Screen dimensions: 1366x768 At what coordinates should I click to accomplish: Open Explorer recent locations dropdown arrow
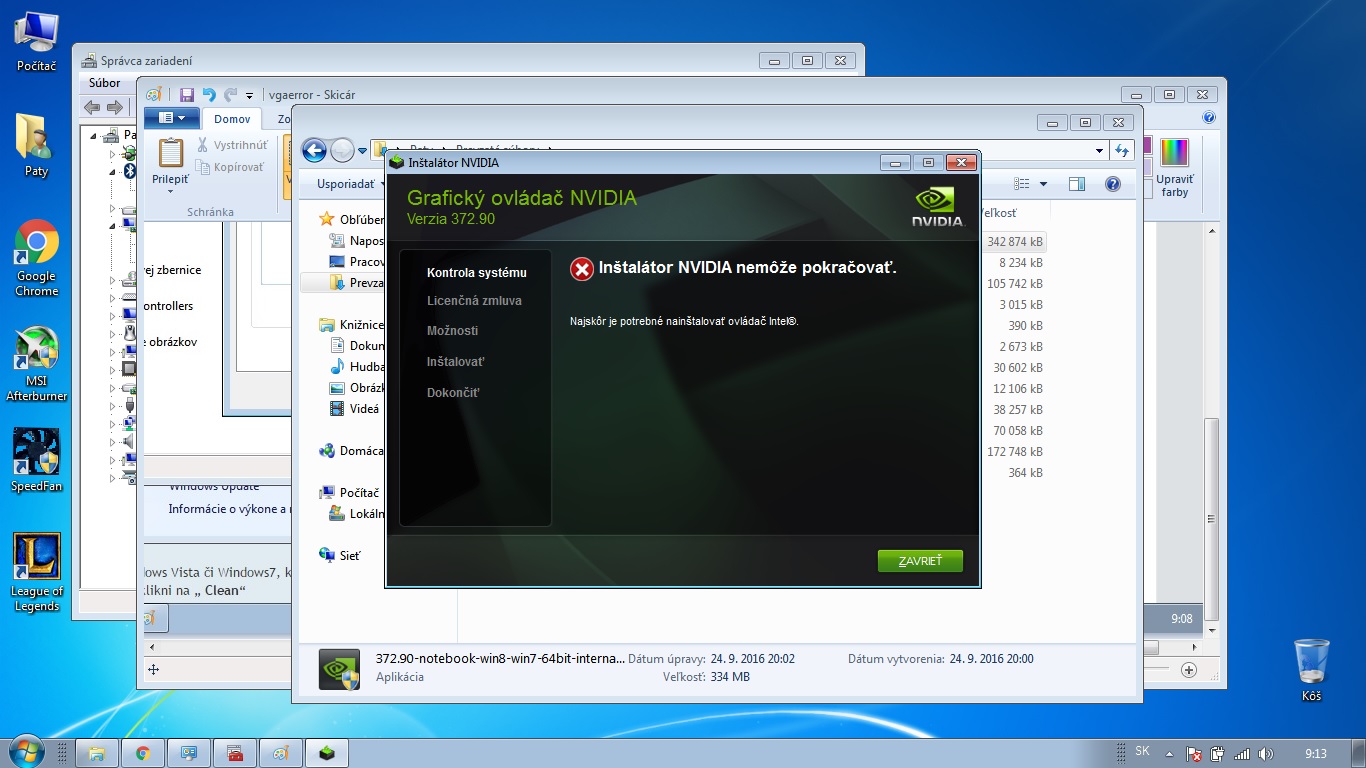(x=362, y=152)
